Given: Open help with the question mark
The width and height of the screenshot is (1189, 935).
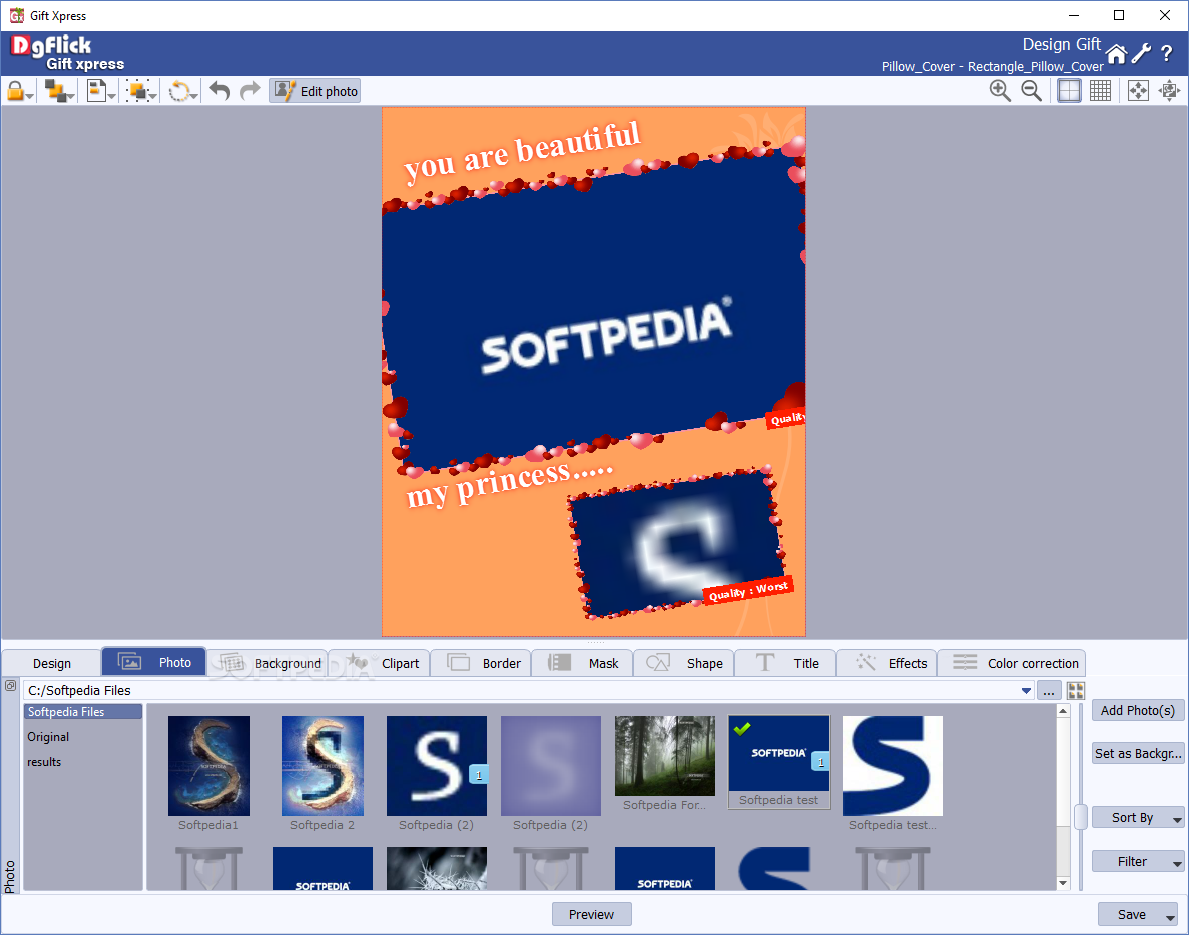Looking at the screenshot, I should click(x=1167, y=53).
